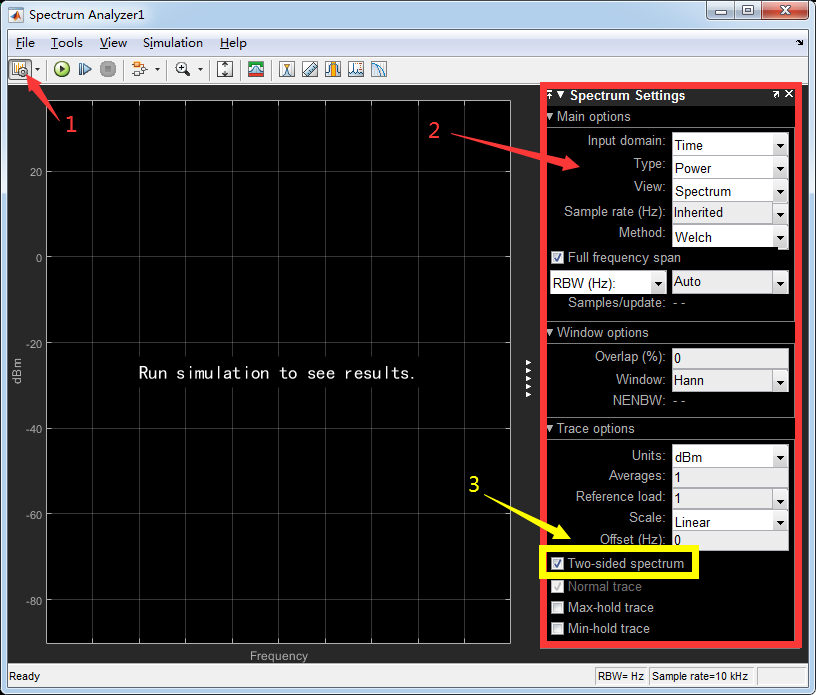This screenshot has height=695, width=816.
Task: Enable the Max-hold trace checkbox
Action: pyautogui.click(x=557, y=607)
